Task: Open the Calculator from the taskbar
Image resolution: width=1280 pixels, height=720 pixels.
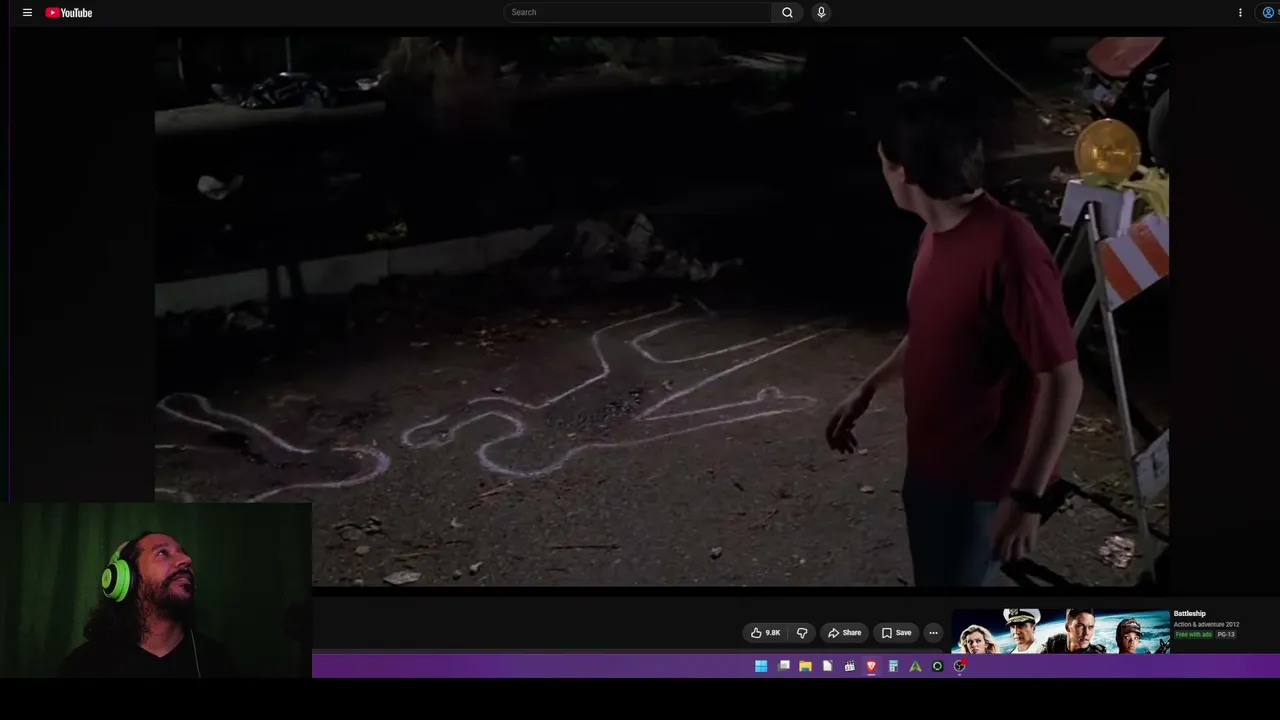Action: (x=893, y=666)
